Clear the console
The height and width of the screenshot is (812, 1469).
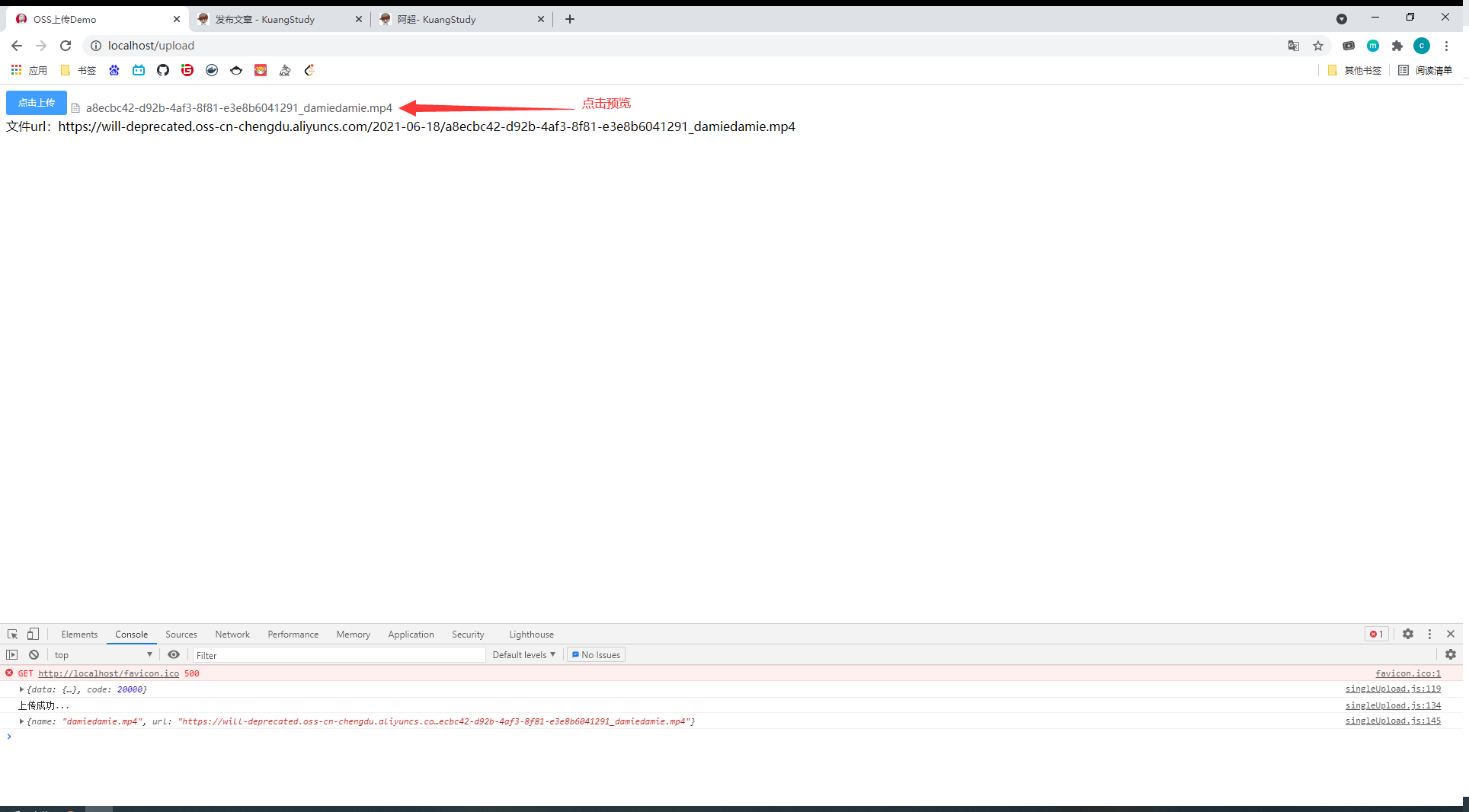[x=34, y=654]
